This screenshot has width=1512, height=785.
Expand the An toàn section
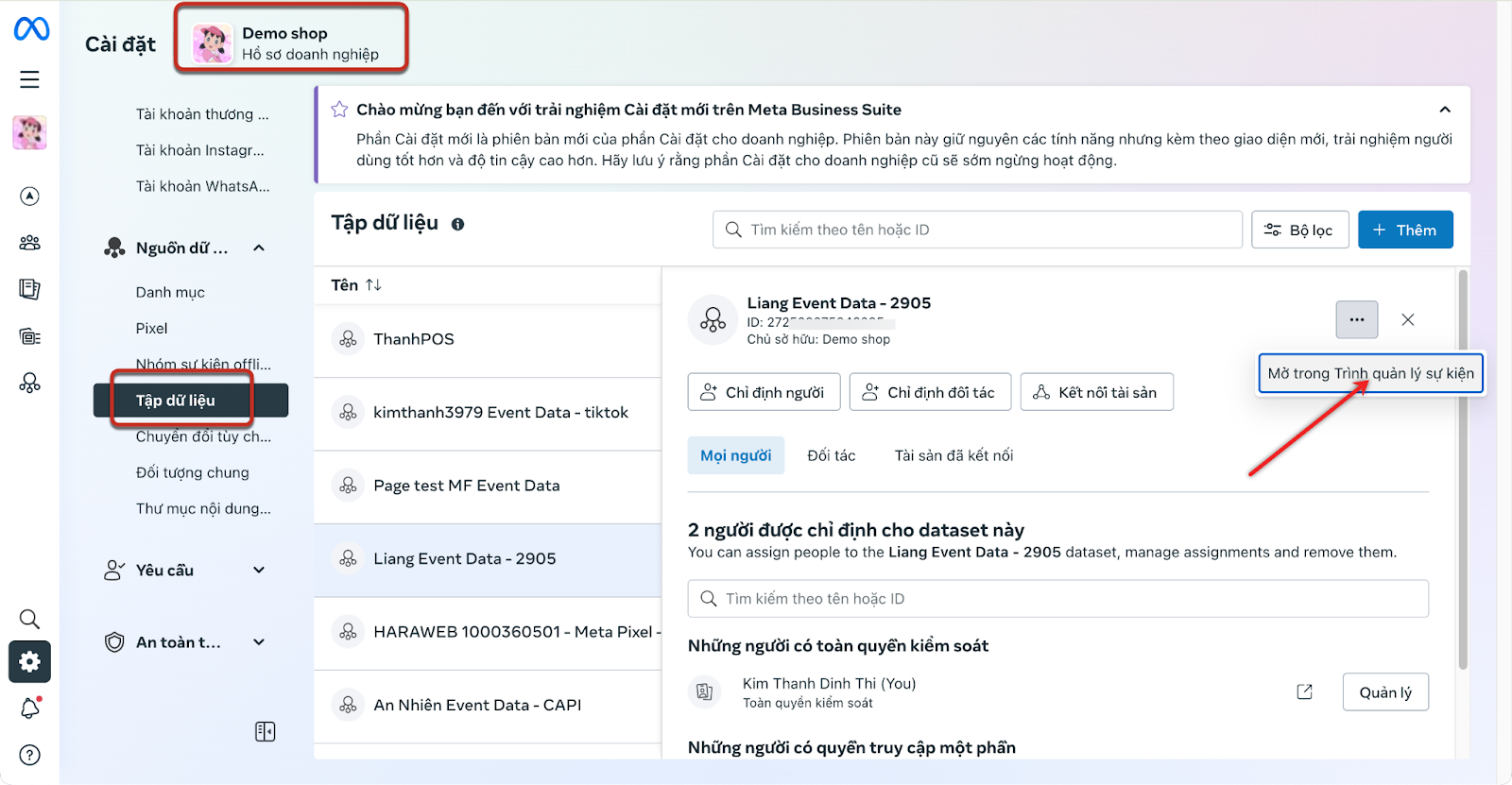pos(259,642)
